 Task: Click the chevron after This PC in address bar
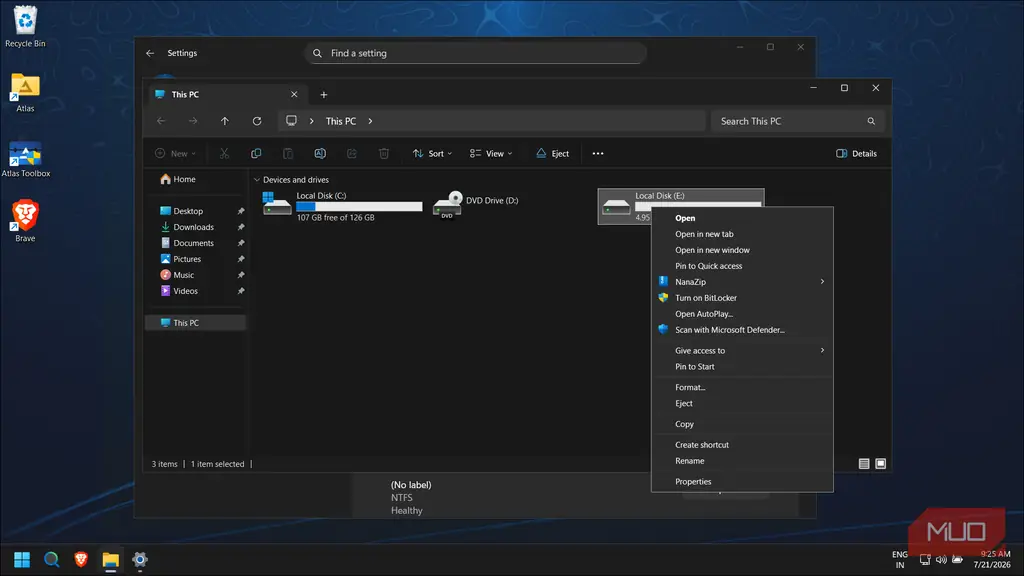370,121
